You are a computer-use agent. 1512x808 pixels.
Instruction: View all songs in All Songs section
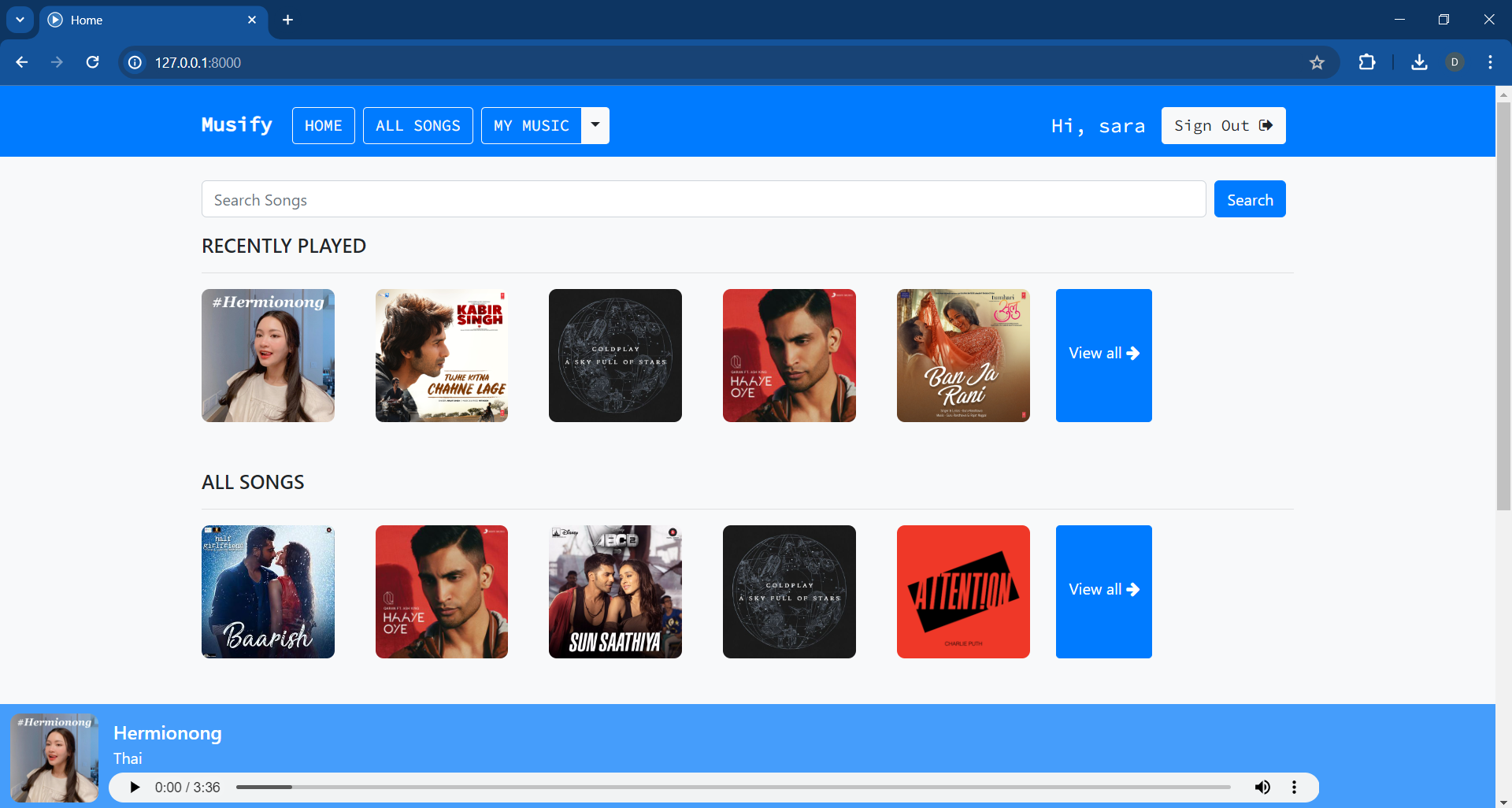point(1104,591)
